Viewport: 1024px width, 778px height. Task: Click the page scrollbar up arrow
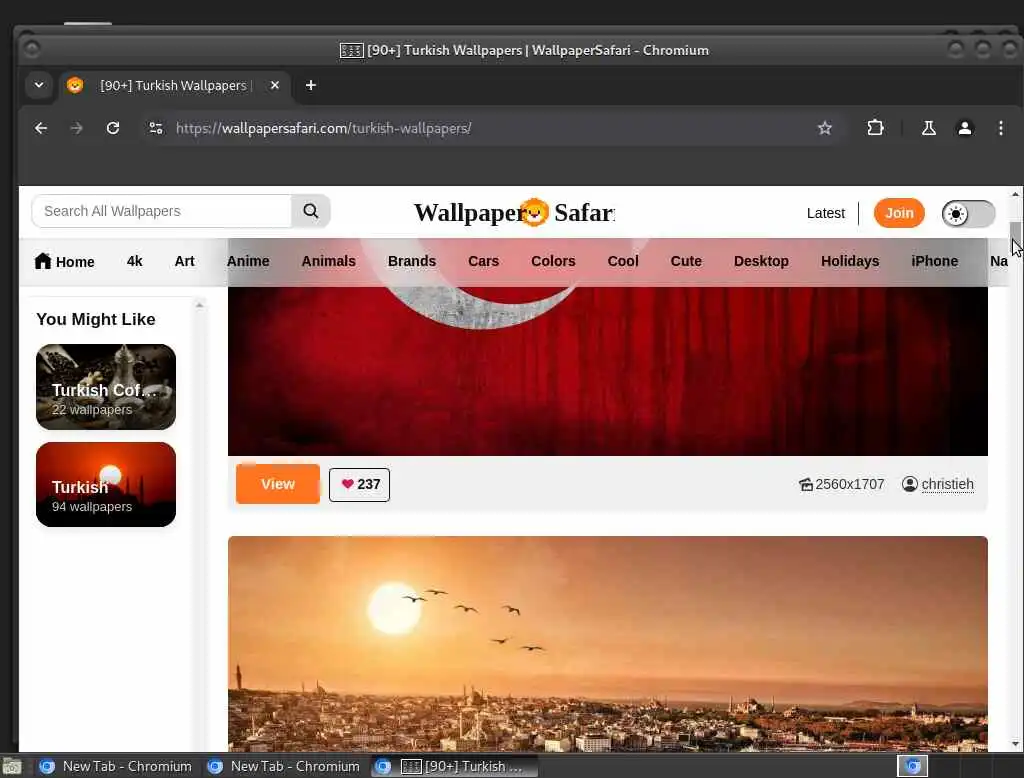click(1015, 194)
